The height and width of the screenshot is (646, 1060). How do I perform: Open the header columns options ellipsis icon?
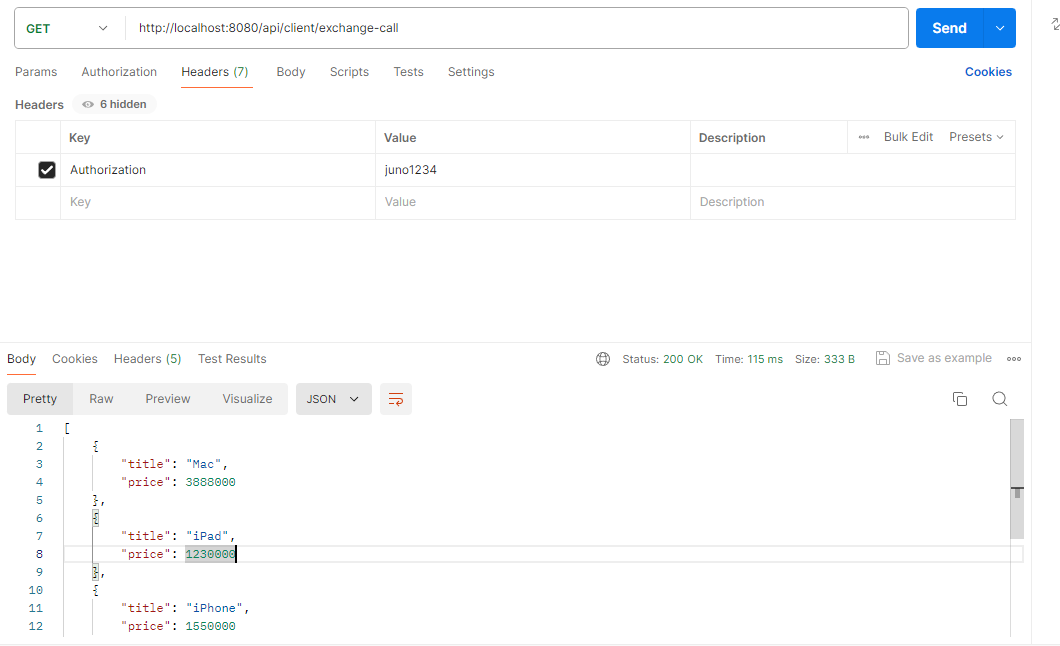(x=864, y=137)
